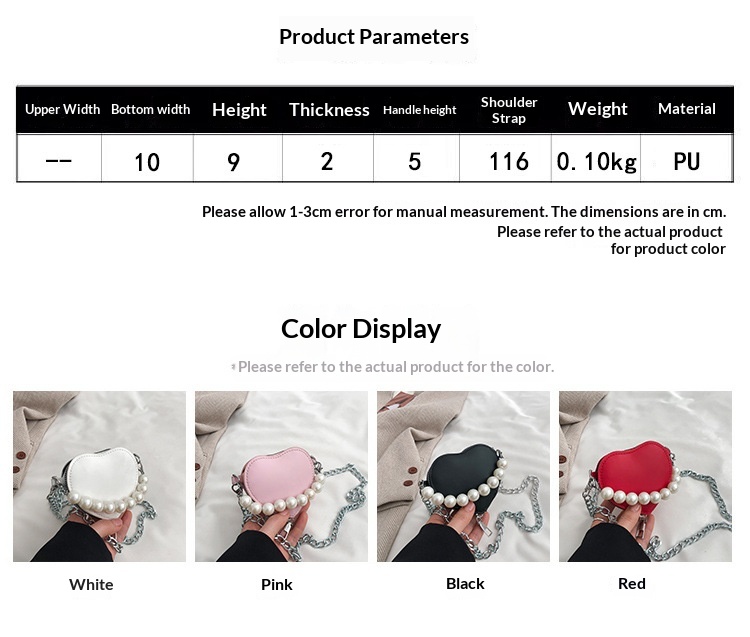Select the White color label
This screenshot has height=637, width=750.
coord(91,584)
